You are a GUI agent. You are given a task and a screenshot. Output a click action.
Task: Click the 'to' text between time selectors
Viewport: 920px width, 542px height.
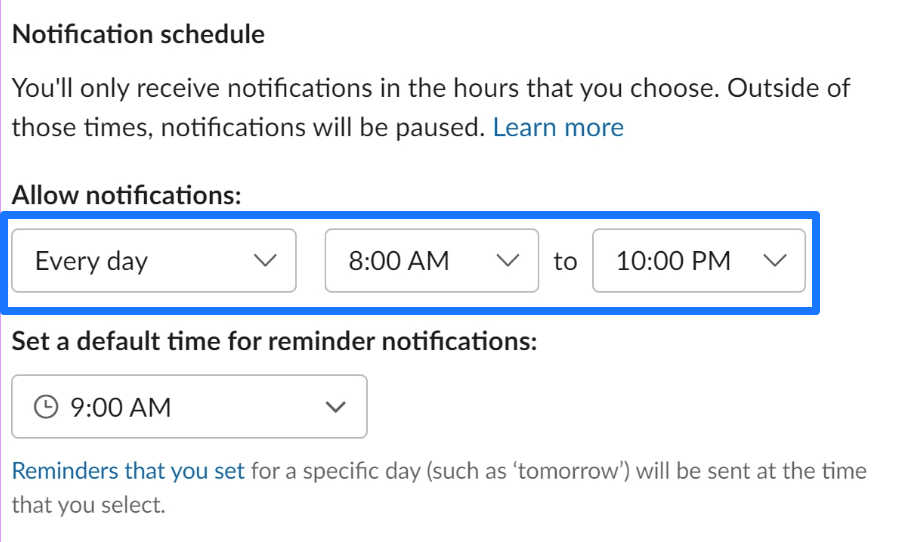click(565, 262)
